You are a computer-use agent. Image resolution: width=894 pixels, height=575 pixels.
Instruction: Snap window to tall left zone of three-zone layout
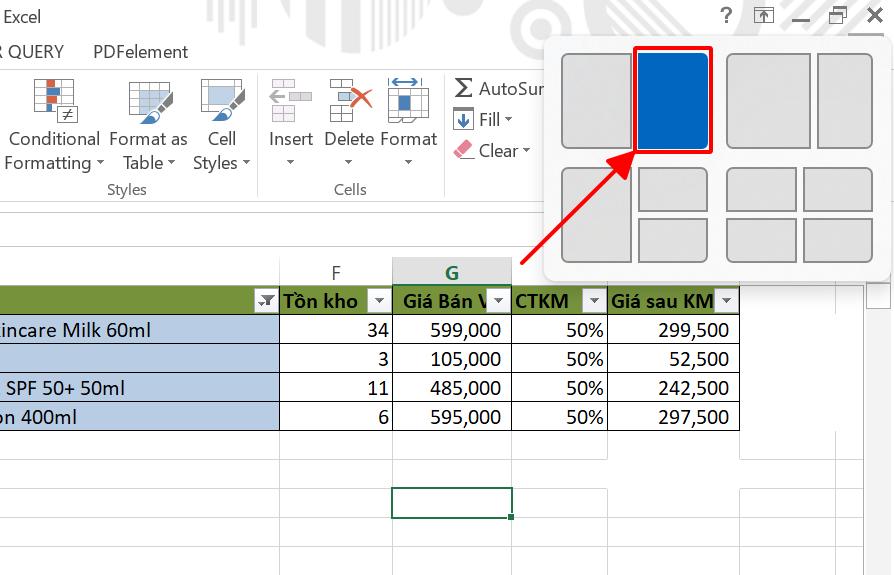coord(596,215)
